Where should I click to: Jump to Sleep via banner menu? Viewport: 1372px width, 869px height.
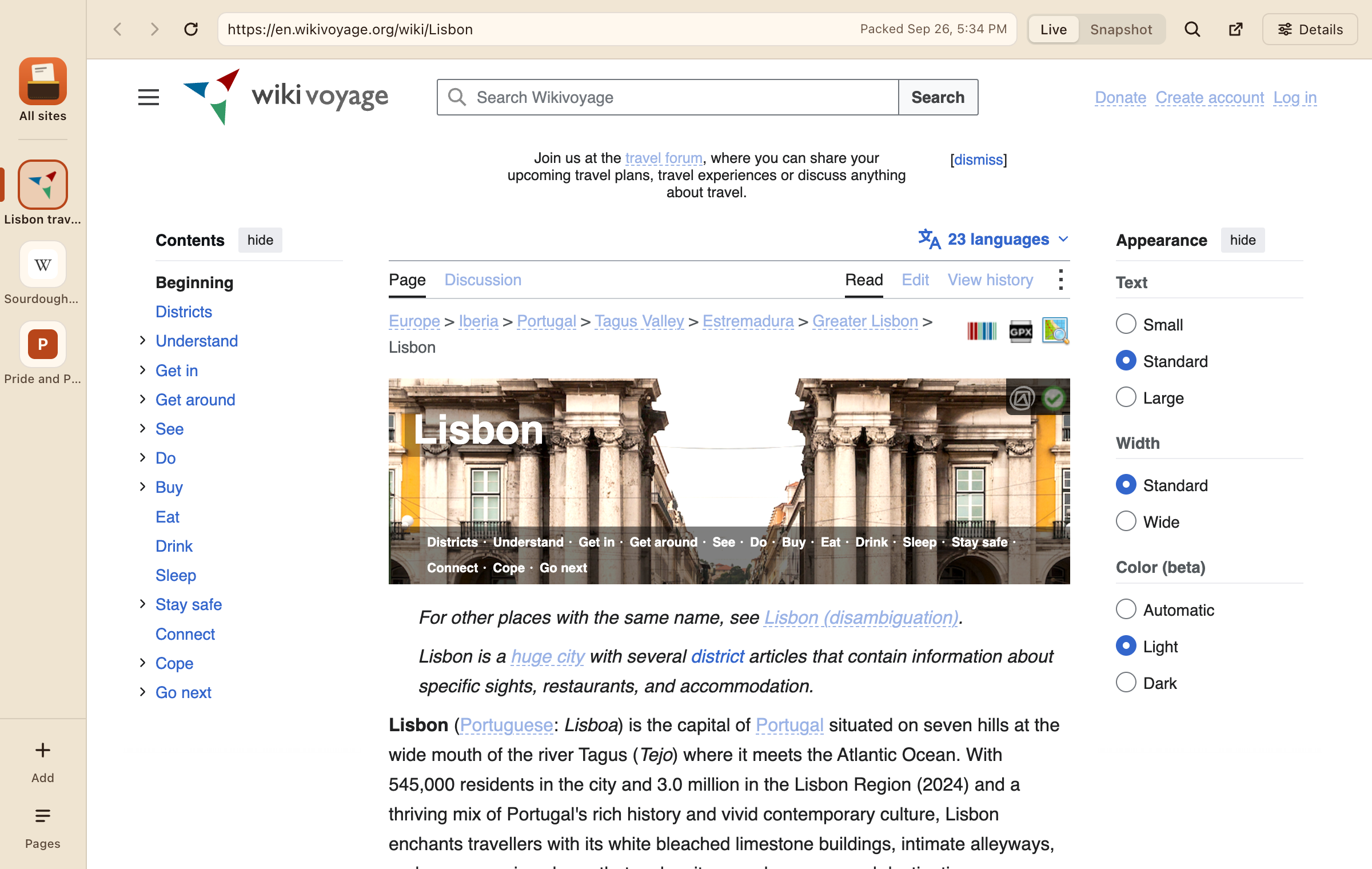click(x=919, y=542)
